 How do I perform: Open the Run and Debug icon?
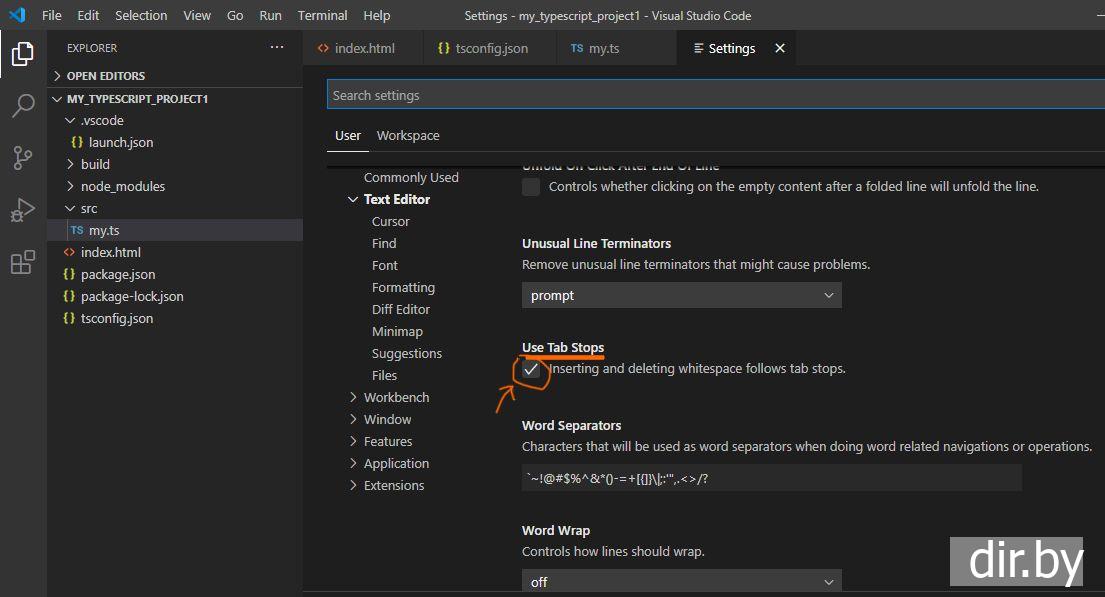pos(22,210)
